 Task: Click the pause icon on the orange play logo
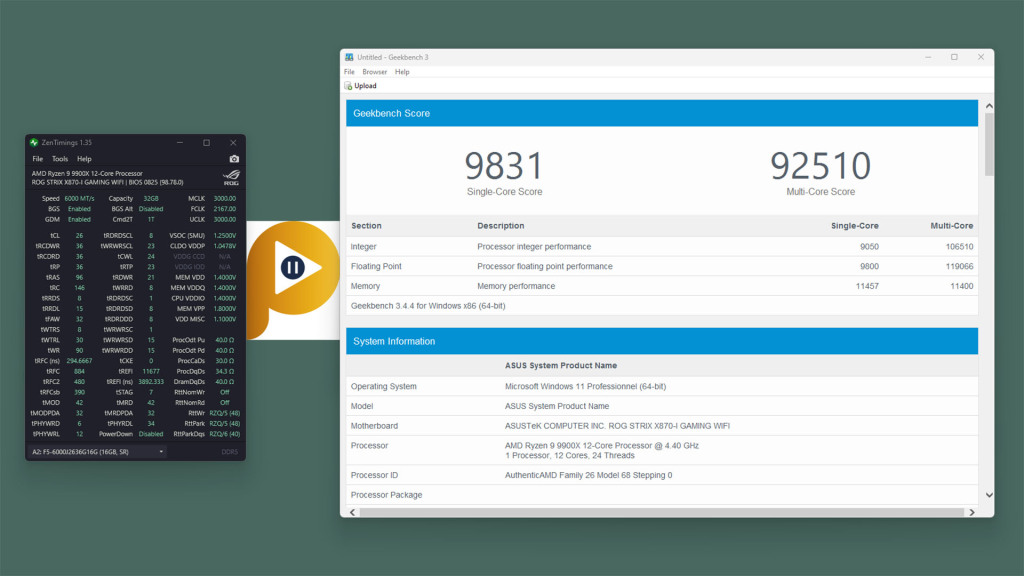292,267
